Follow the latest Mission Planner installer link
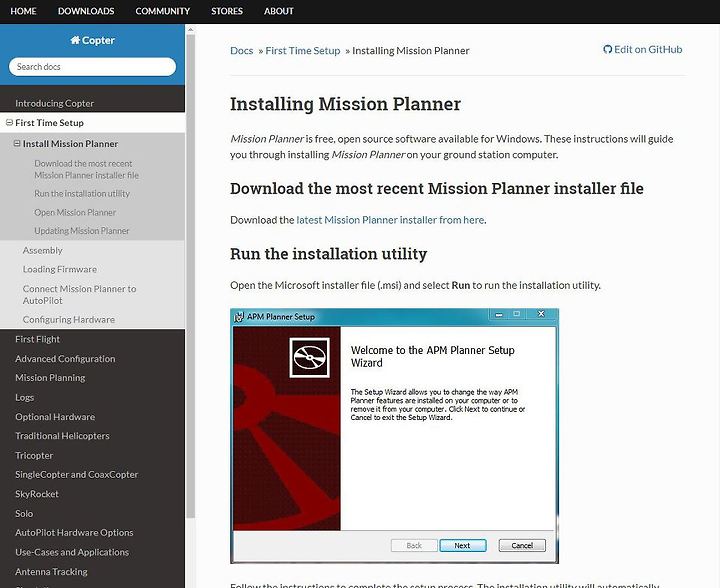The width and height of the screenshot is (720, 588). pos(390,220)
